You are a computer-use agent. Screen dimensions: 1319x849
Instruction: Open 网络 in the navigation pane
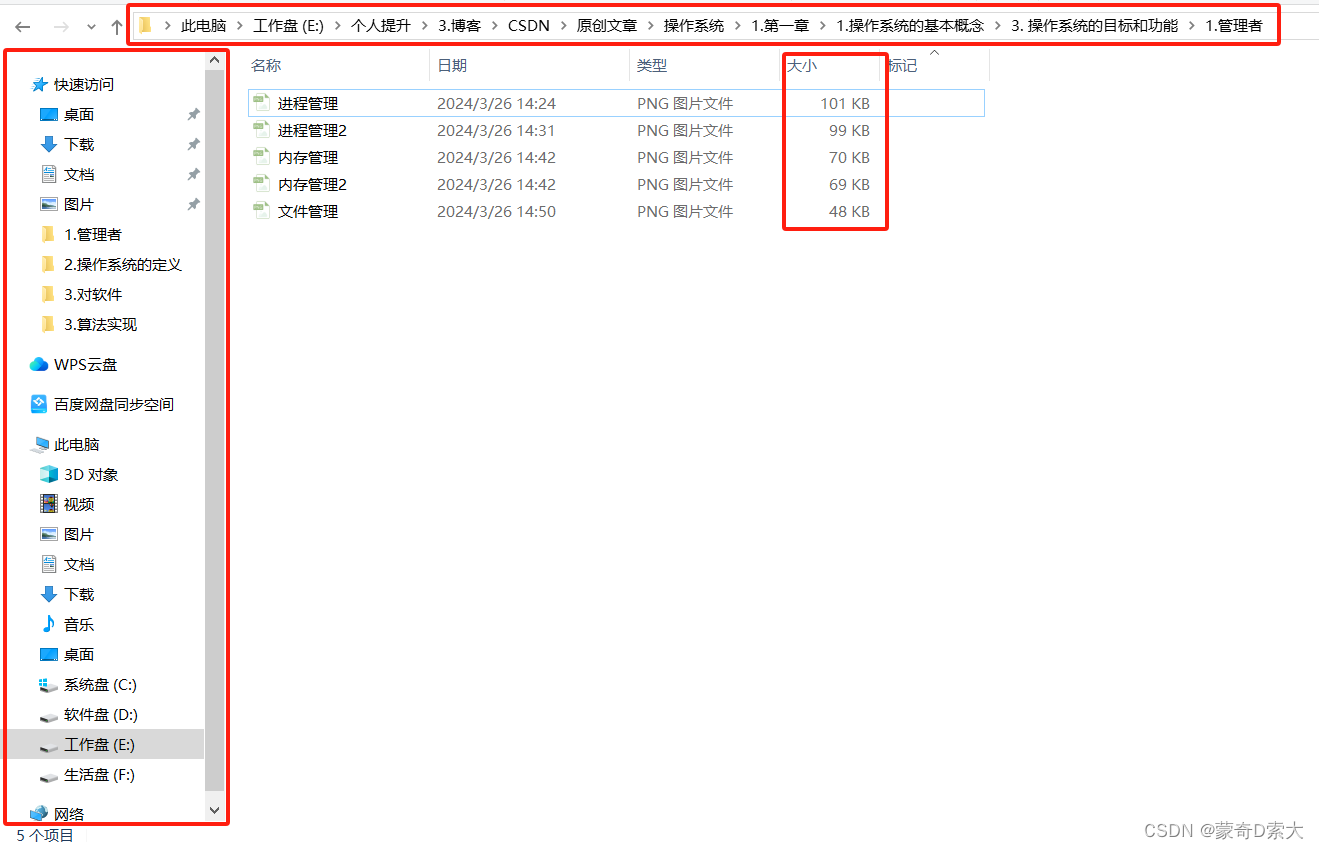69,814
